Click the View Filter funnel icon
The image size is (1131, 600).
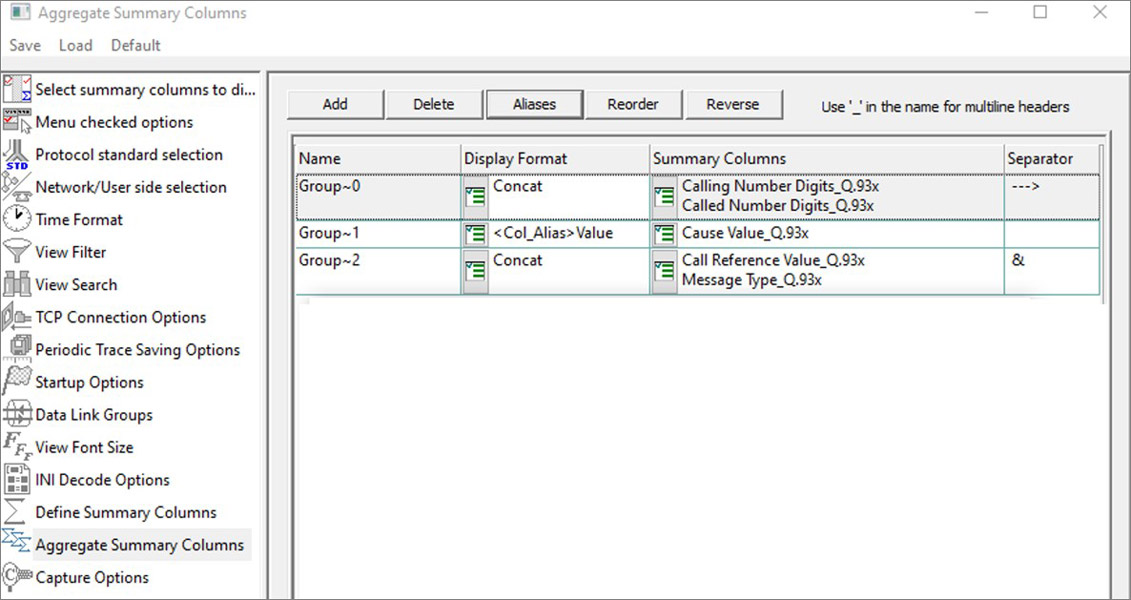point(17,252)
